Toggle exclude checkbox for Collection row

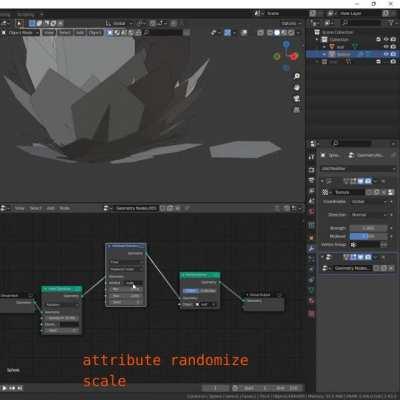[378, 39]
